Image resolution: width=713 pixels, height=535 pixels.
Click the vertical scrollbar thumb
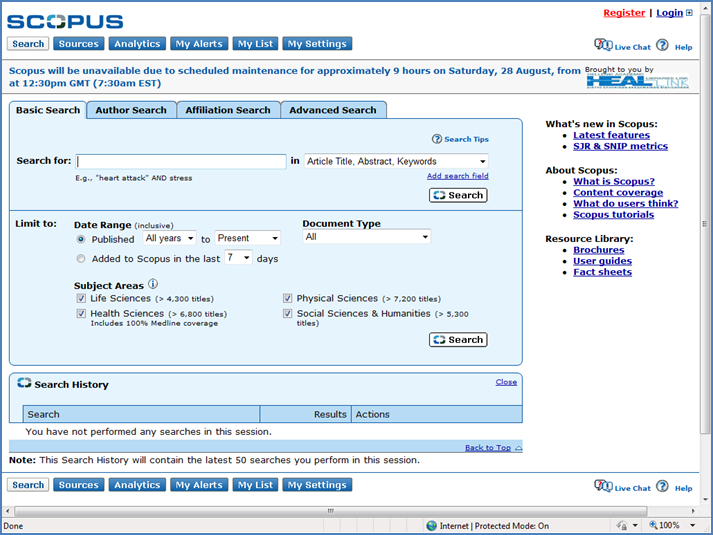(x=705, y=224)
